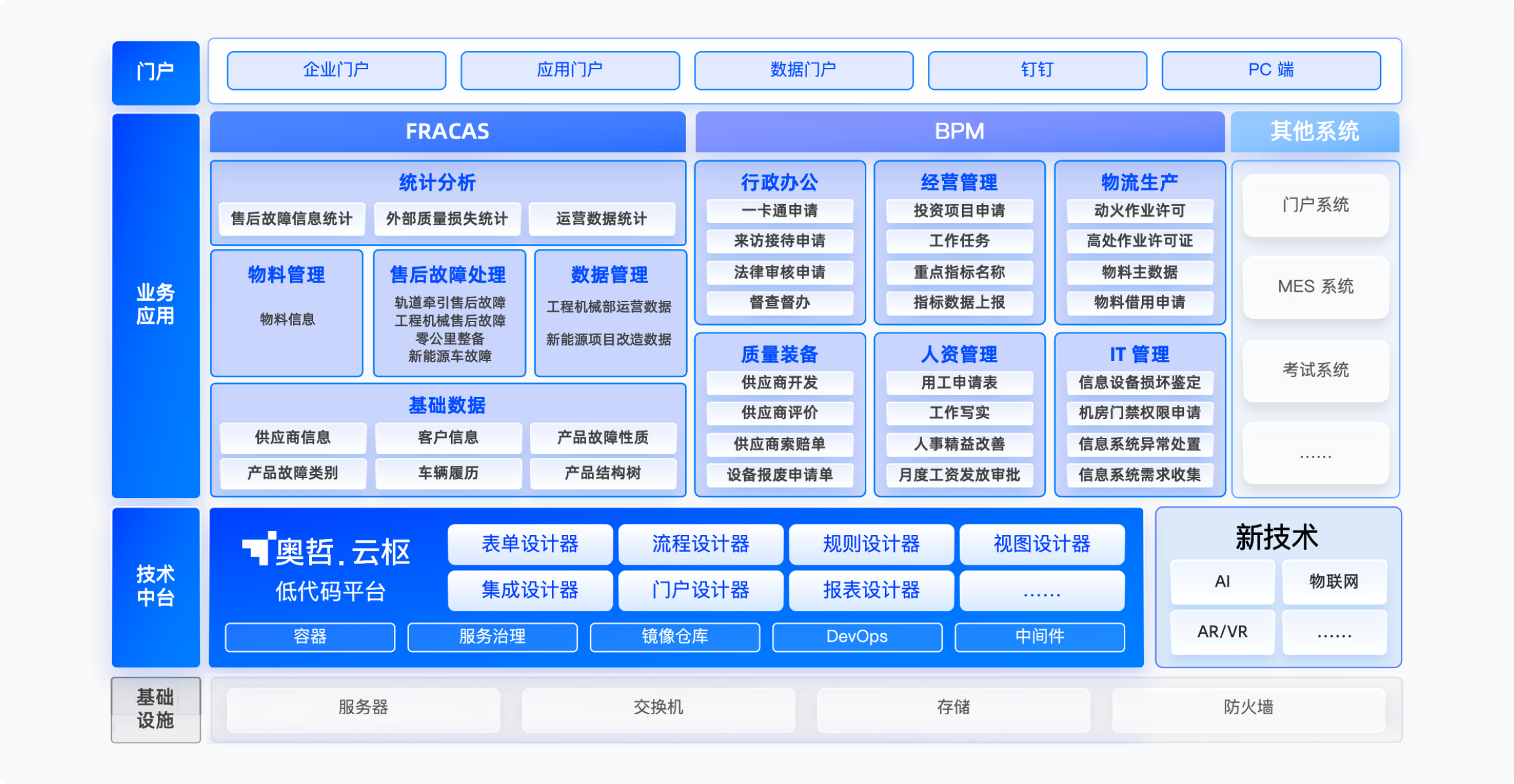Image resolution: width=1514 pixels, height=784 pixels.
Task: Open 工作任务 under 经营管理
Action: pos(960,241)
